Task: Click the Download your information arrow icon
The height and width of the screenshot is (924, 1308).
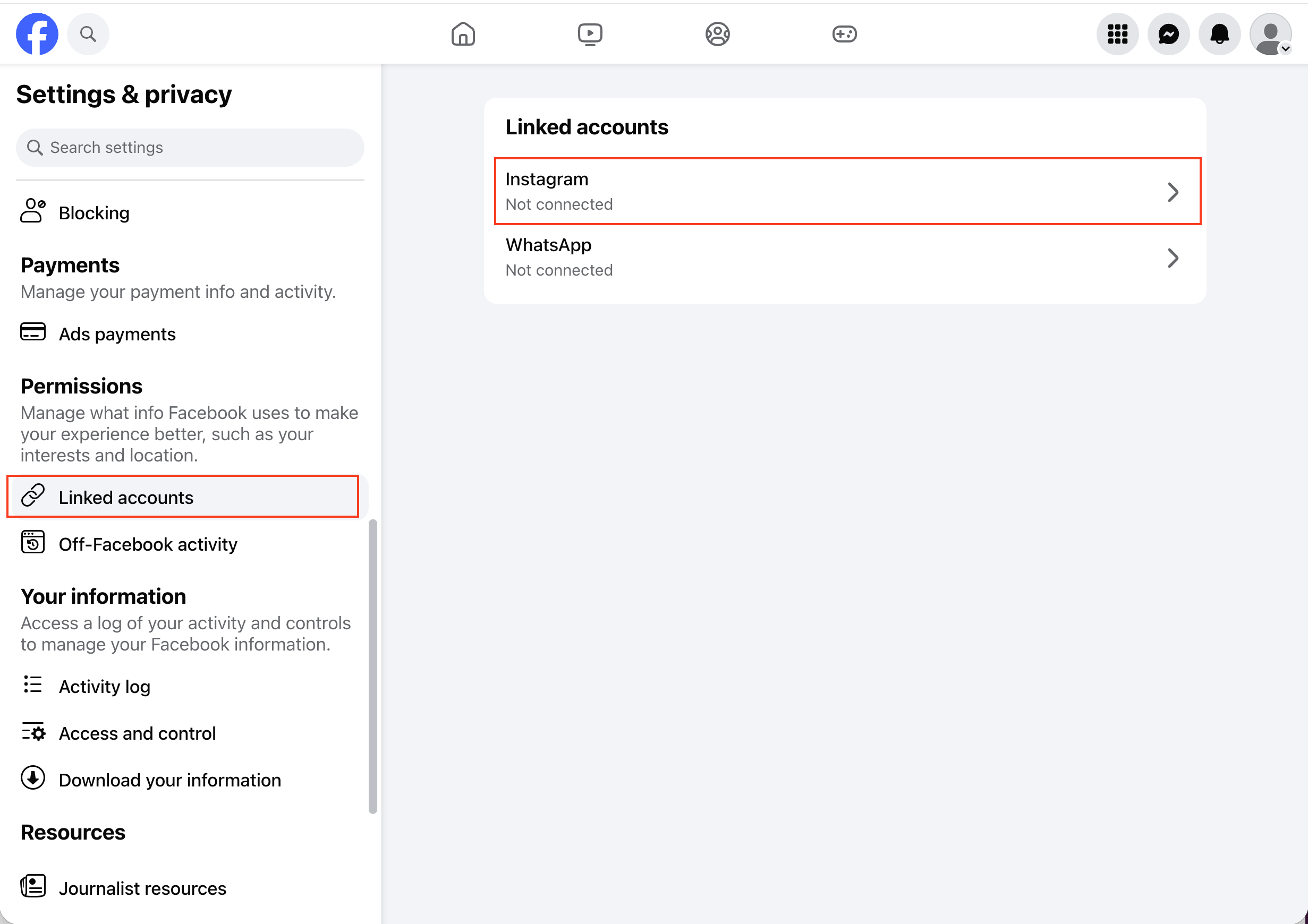Action: click(33, 778)
